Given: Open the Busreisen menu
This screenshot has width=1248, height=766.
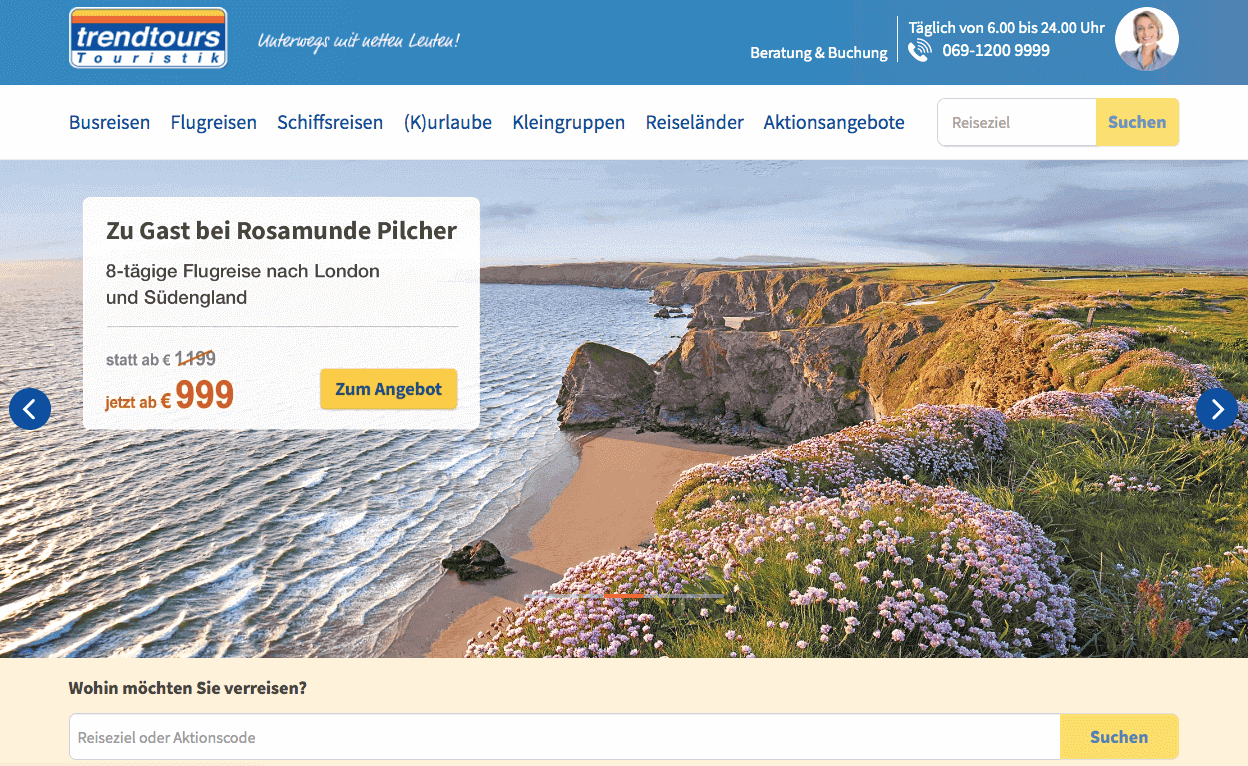Looking at the screenshot, I should 109,122.
